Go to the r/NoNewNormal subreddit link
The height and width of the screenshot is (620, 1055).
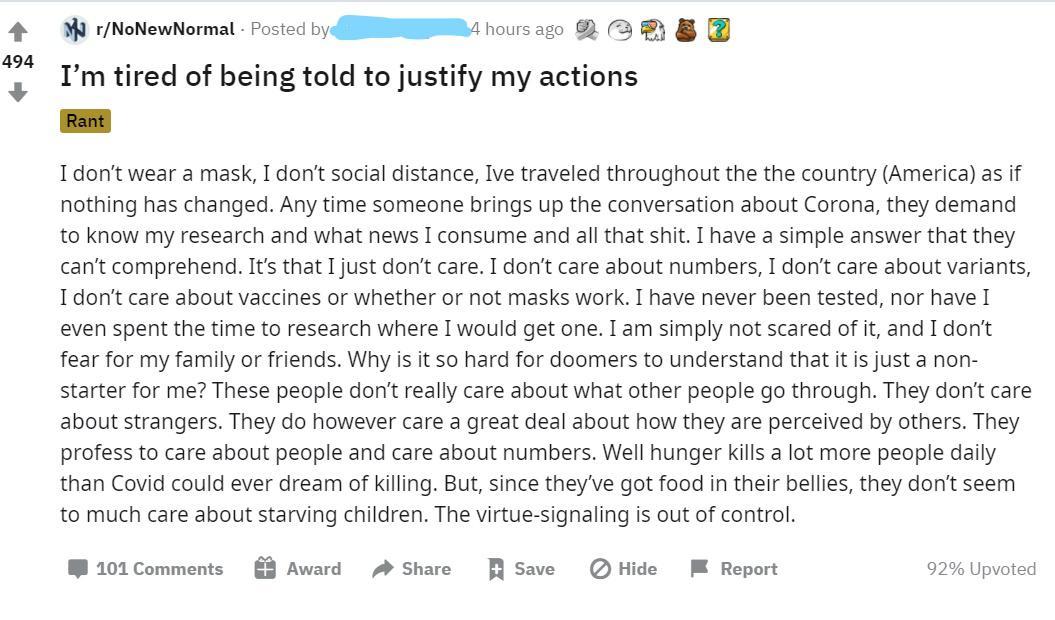point(165,29)
